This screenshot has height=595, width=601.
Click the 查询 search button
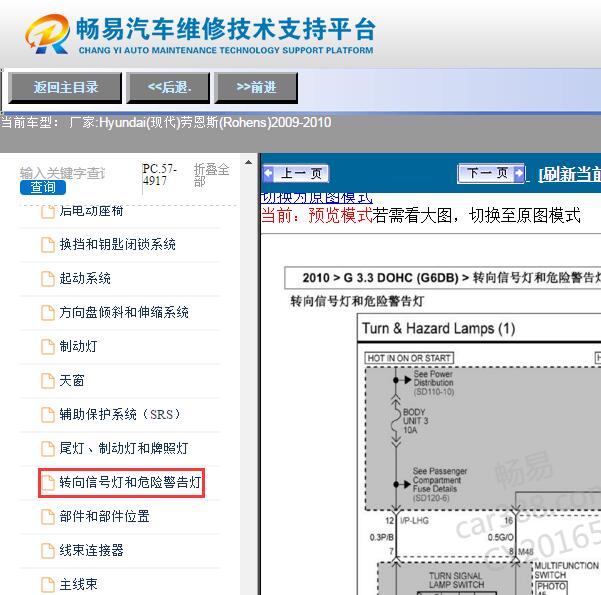(43, 187)
